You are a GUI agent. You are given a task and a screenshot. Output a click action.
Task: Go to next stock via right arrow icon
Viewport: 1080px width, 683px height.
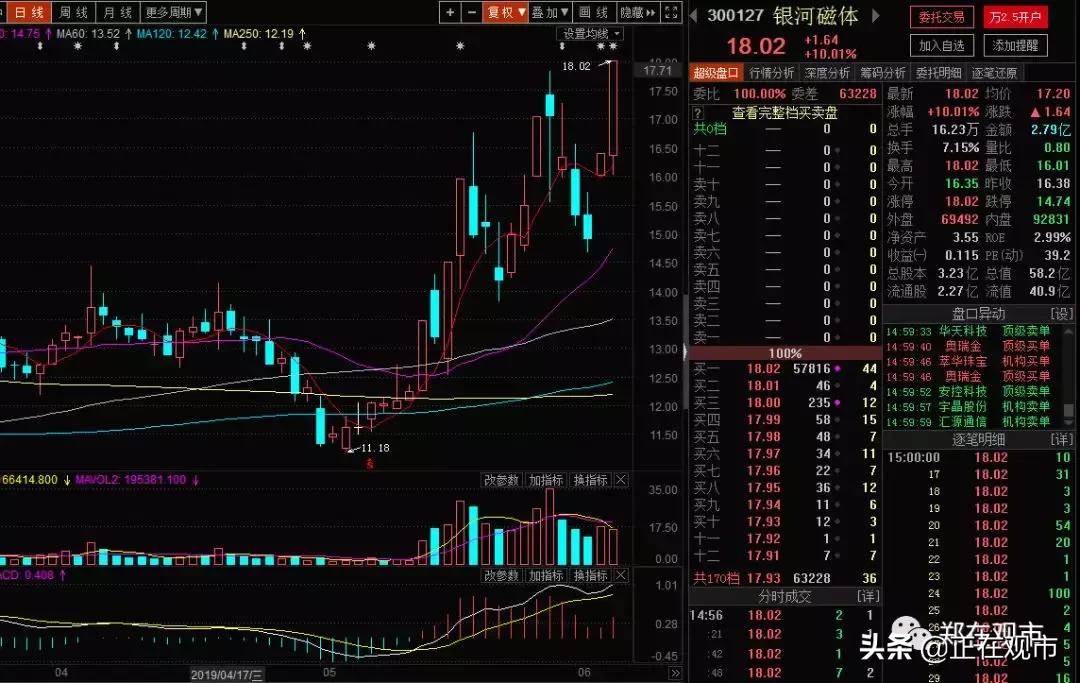(x=875, y=14)
